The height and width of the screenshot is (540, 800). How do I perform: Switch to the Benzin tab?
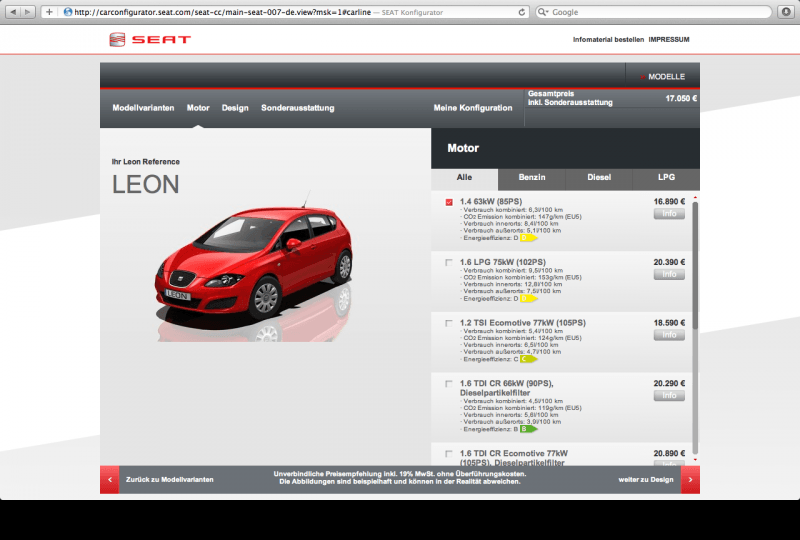coord(532,178)
